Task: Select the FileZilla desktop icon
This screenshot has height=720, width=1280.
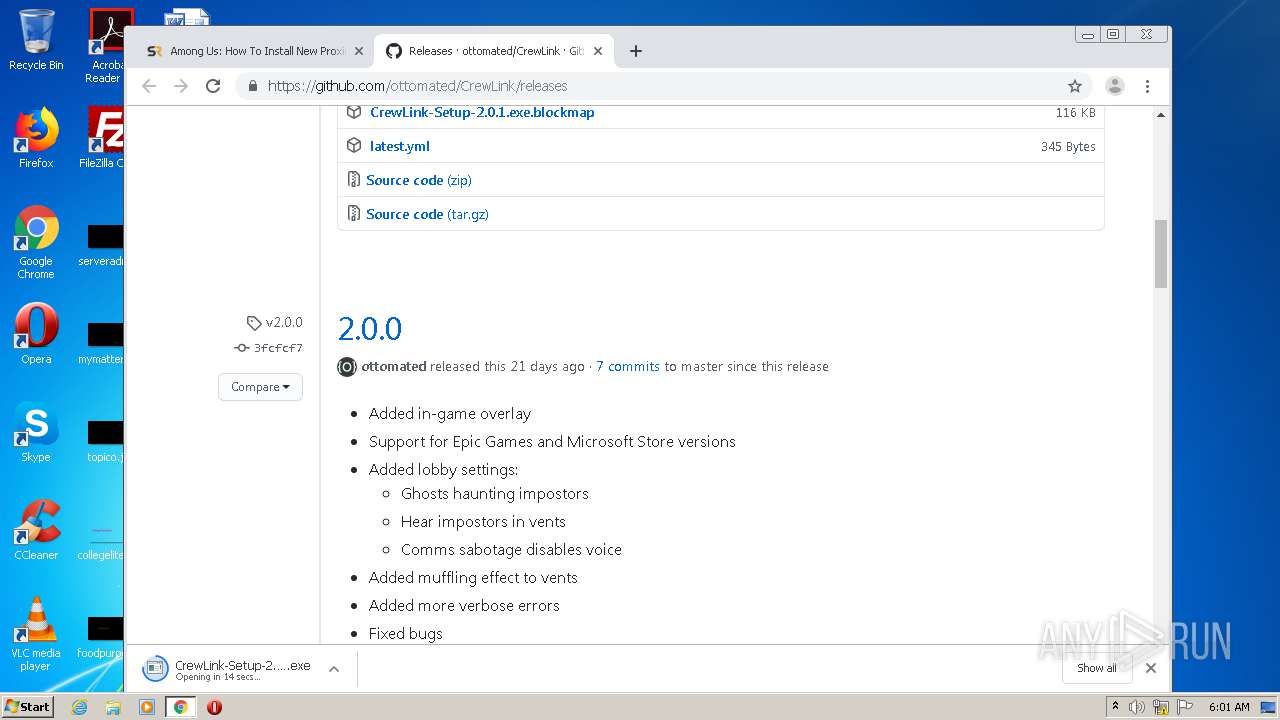Action: (102, 138)
